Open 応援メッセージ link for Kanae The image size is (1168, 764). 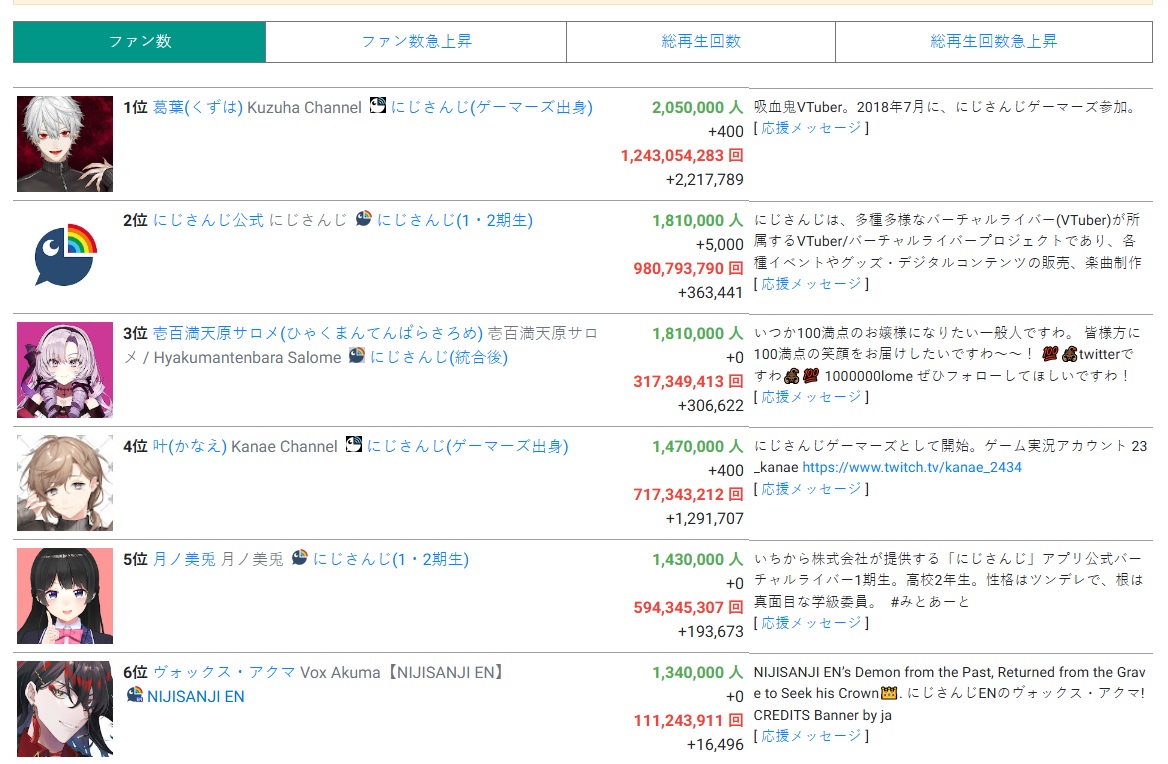pyautogui.click(x=811, y=488)
